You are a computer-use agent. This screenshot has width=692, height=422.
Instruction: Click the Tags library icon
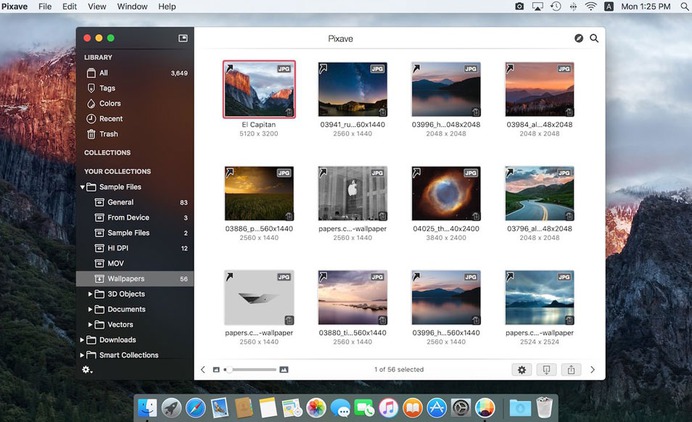91,88
